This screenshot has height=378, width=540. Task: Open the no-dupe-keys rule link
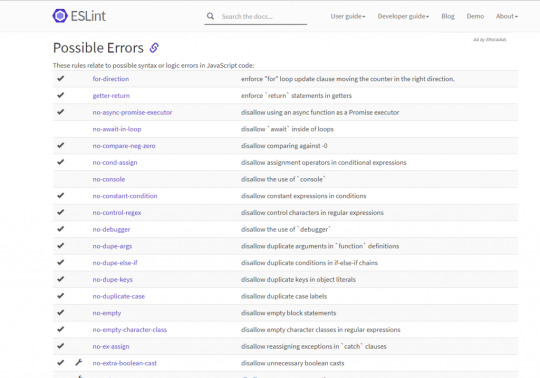[x=112, y=280]
